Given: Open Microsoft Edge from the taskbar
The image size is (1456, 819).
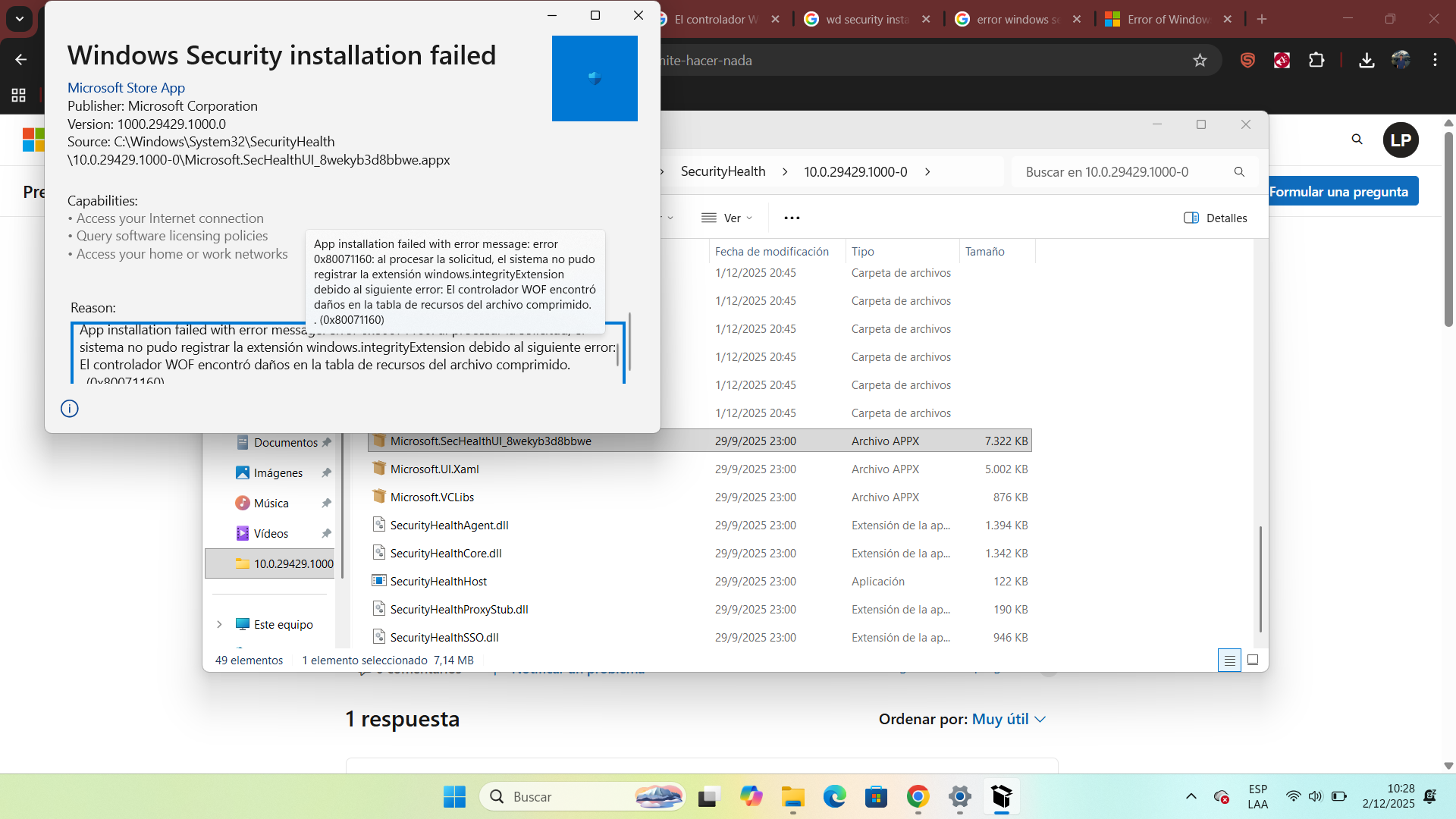Looking at the screenshot, I should [834, 797].
